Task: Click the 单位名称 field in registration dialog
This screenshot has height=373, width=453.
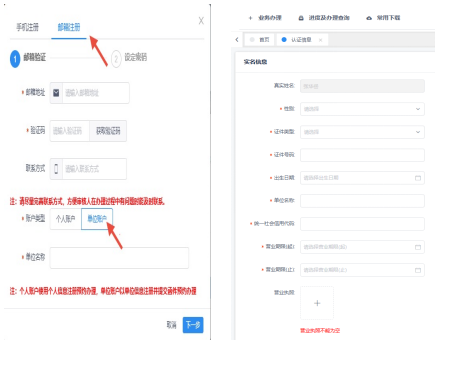Action: 119,258
